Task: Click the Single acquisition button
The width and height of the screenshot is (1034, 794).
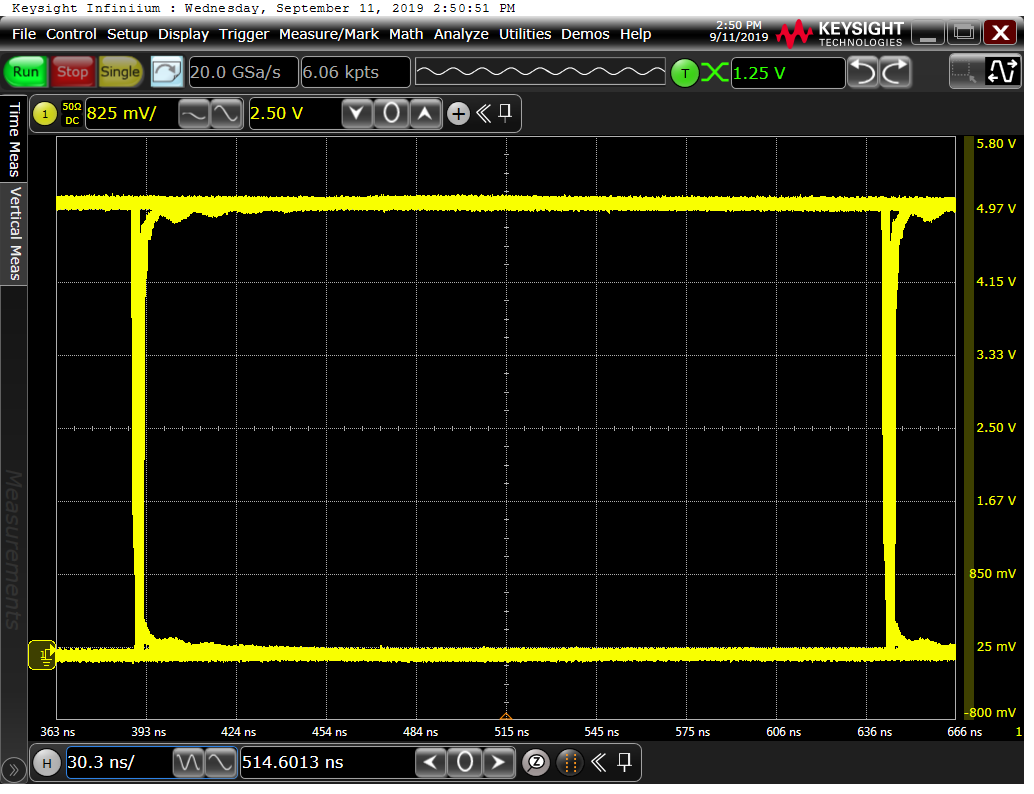Action: [120, 72]
